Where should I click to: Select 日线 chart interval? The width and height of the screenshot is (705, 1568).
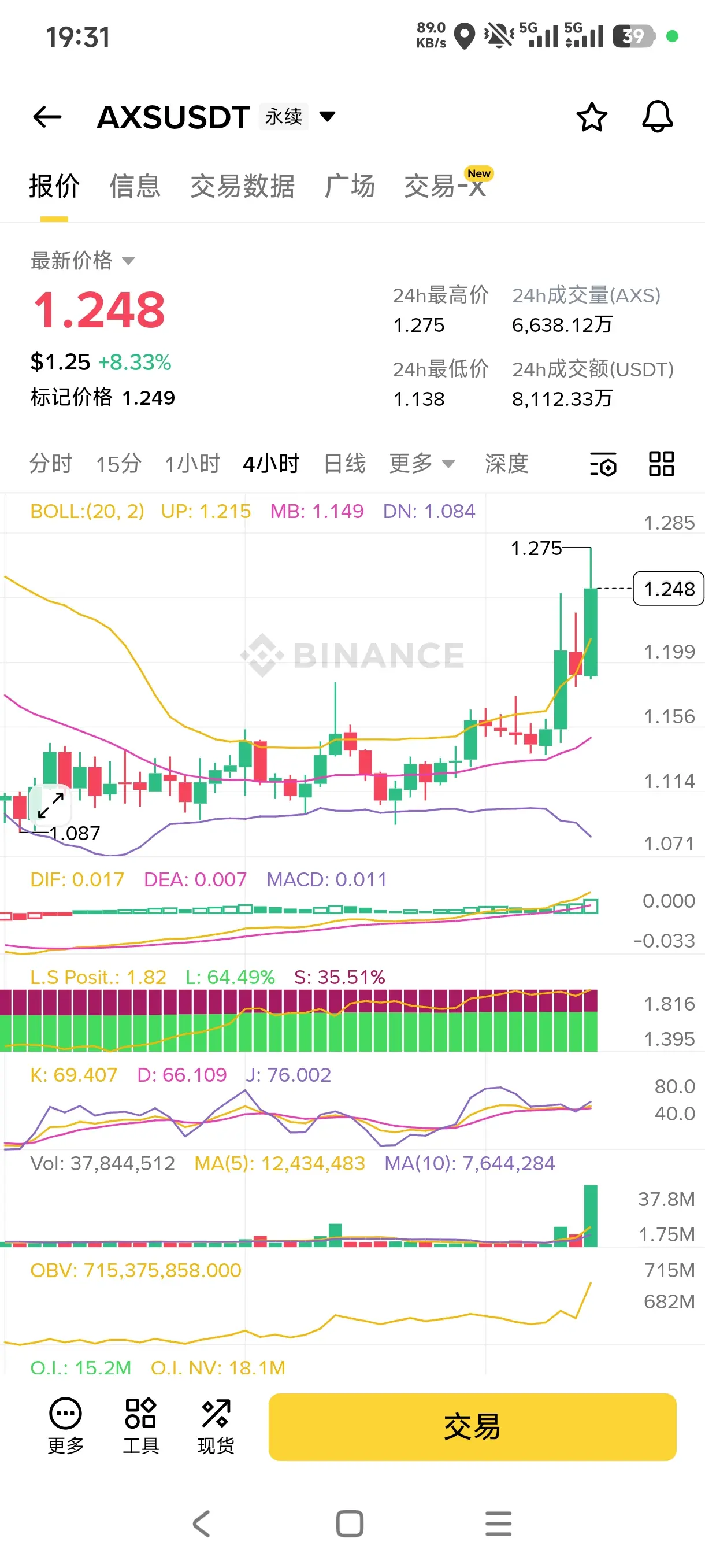click(x=345, y=464)
